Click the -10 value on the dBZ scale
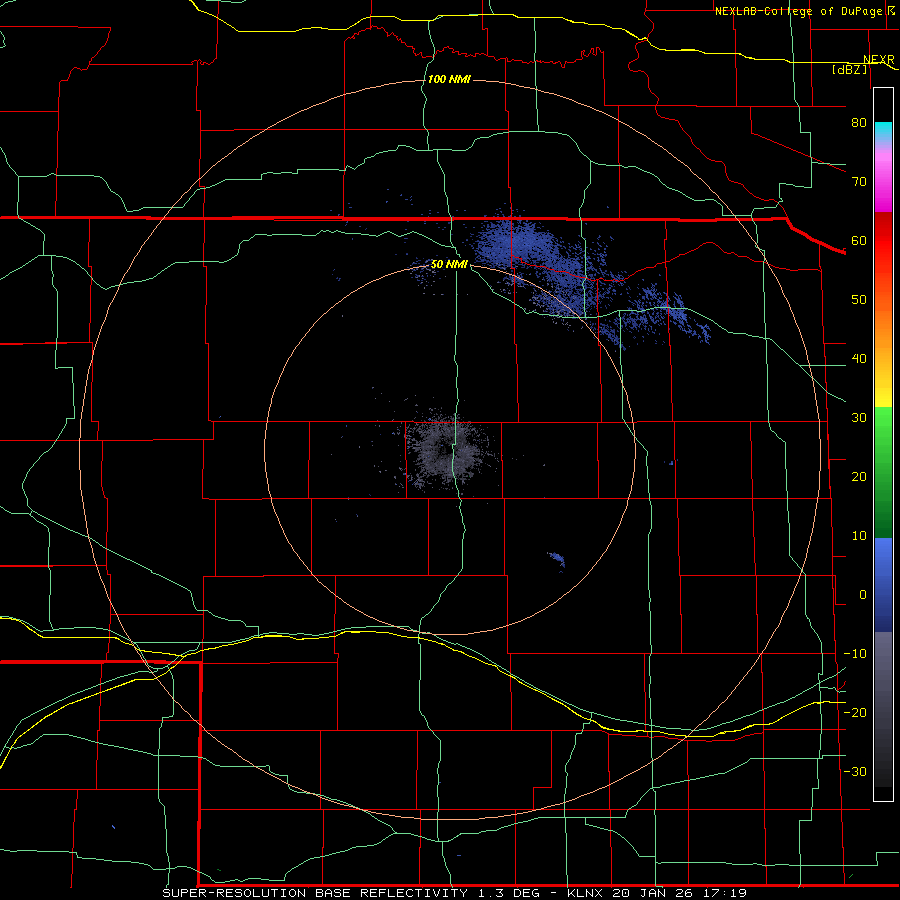The height and width of the screenshot is (900, 900). click(855, 654)
